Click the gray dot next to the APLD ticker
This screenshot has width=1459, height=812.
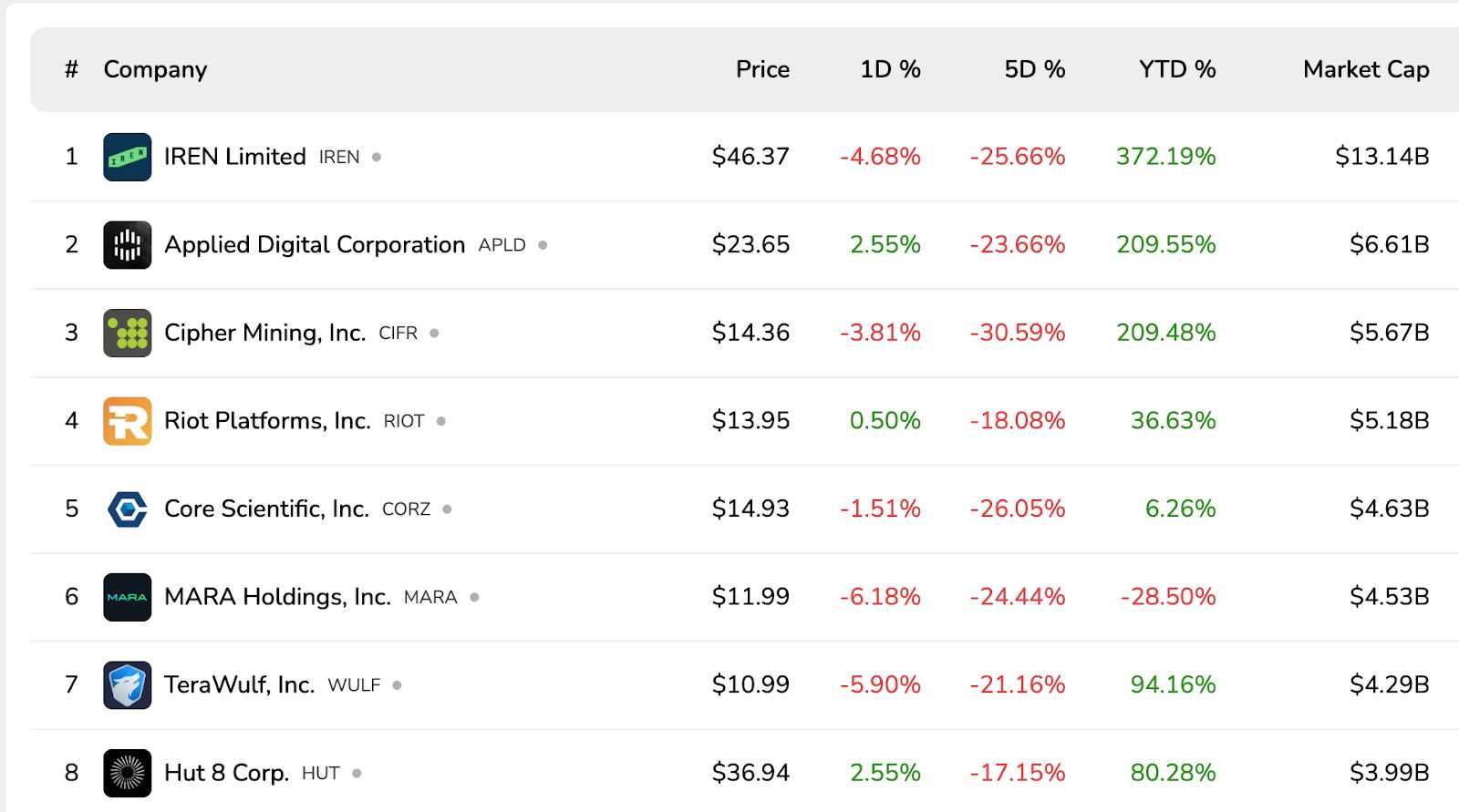543,245
